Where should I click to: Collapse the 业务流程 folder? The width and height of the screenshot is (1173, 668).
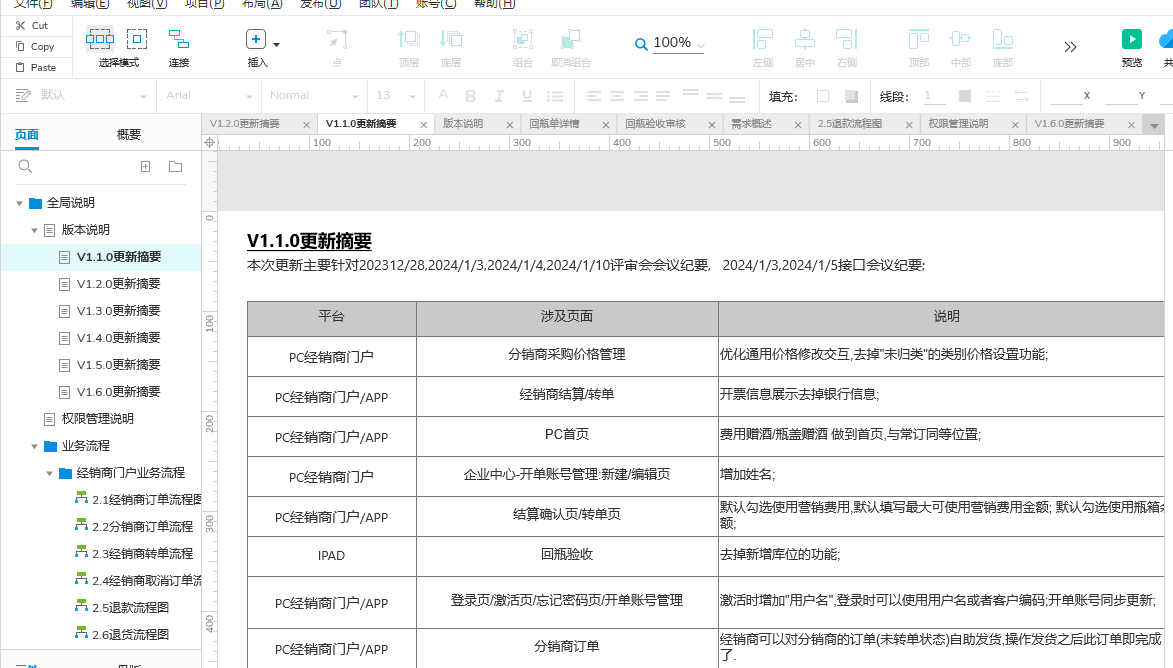[35, 446]
